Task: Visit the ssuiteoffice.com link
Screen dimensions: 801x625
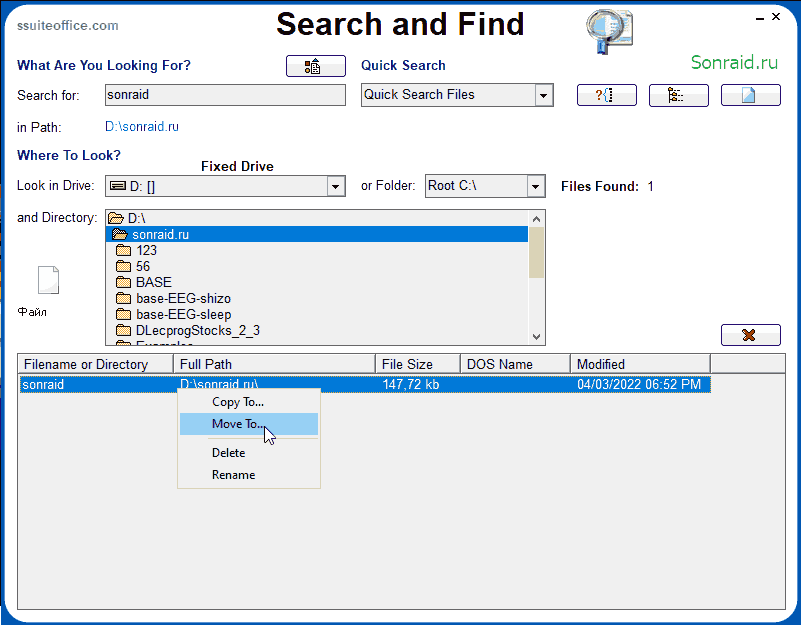Action: coord(67,26)
